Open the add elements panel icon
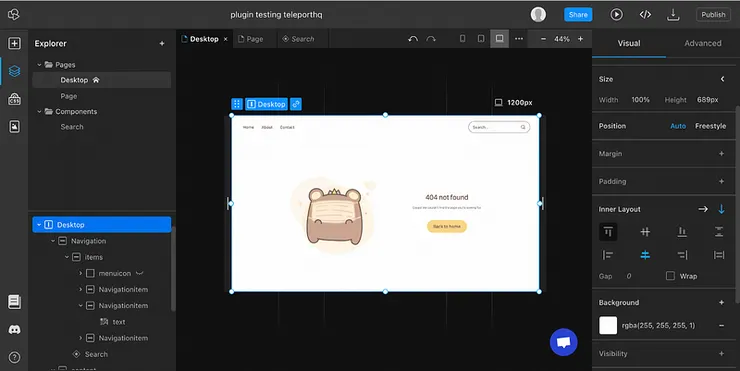The height and width of the screenshot is (371, 740). pyautogui.click(x=14, y=43)
